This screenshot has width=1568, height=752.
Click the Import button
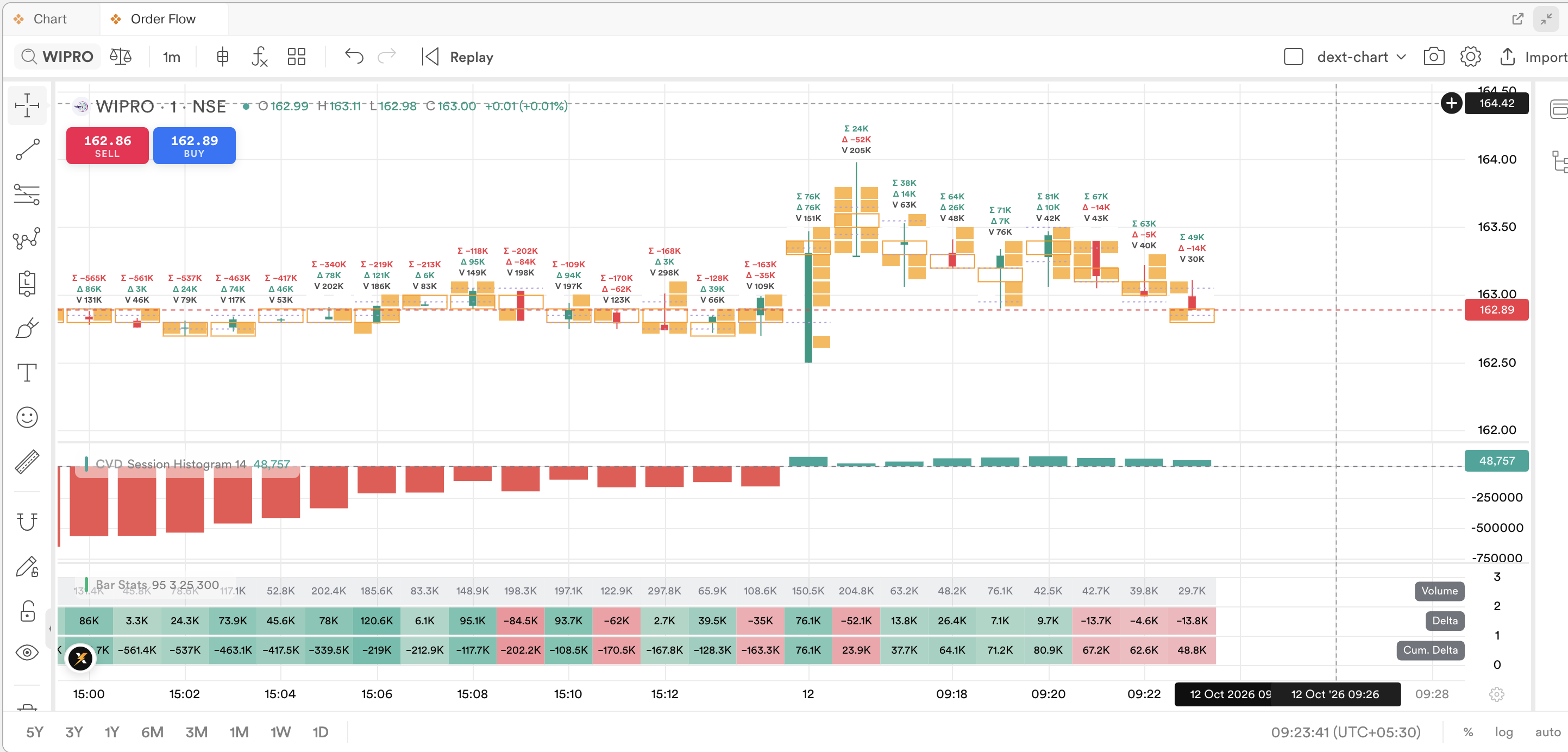tap(1532, 57)
